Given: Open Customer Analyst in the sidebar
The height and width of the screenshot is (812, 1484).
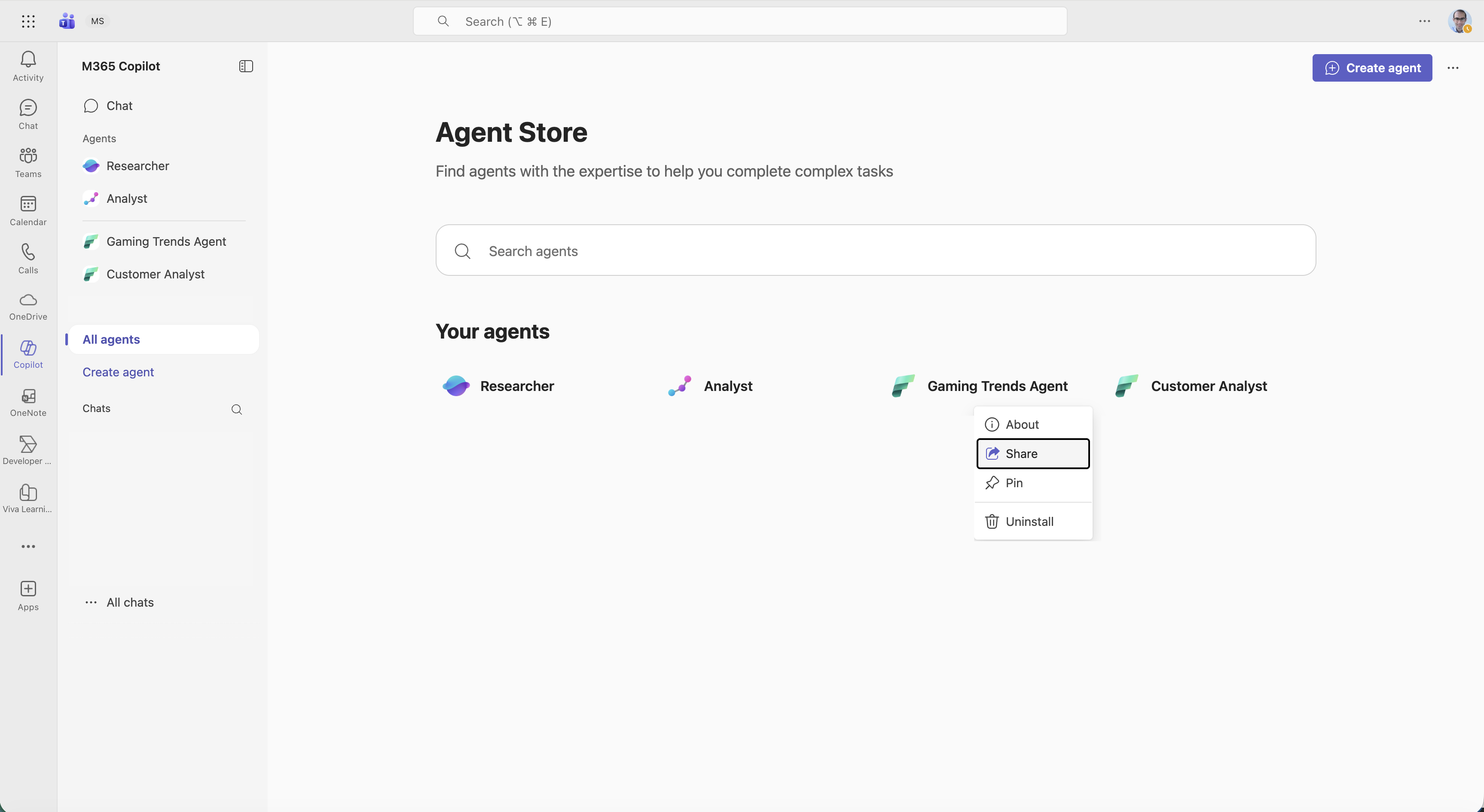Looking at the screenshot, I should coord(164,275).
